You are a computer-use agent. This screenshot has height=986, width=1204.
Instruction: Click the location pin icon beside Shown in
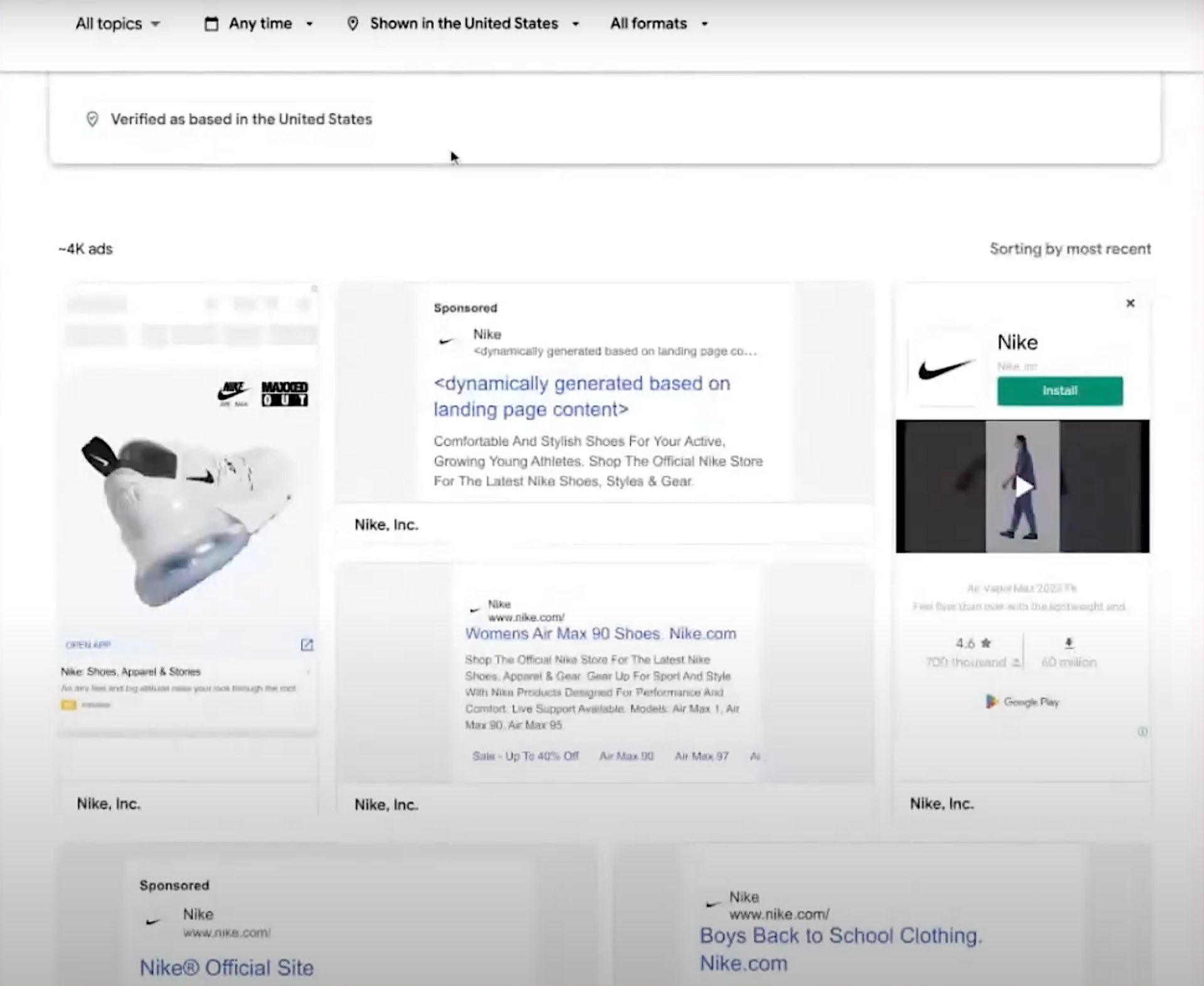click(353, 24)
